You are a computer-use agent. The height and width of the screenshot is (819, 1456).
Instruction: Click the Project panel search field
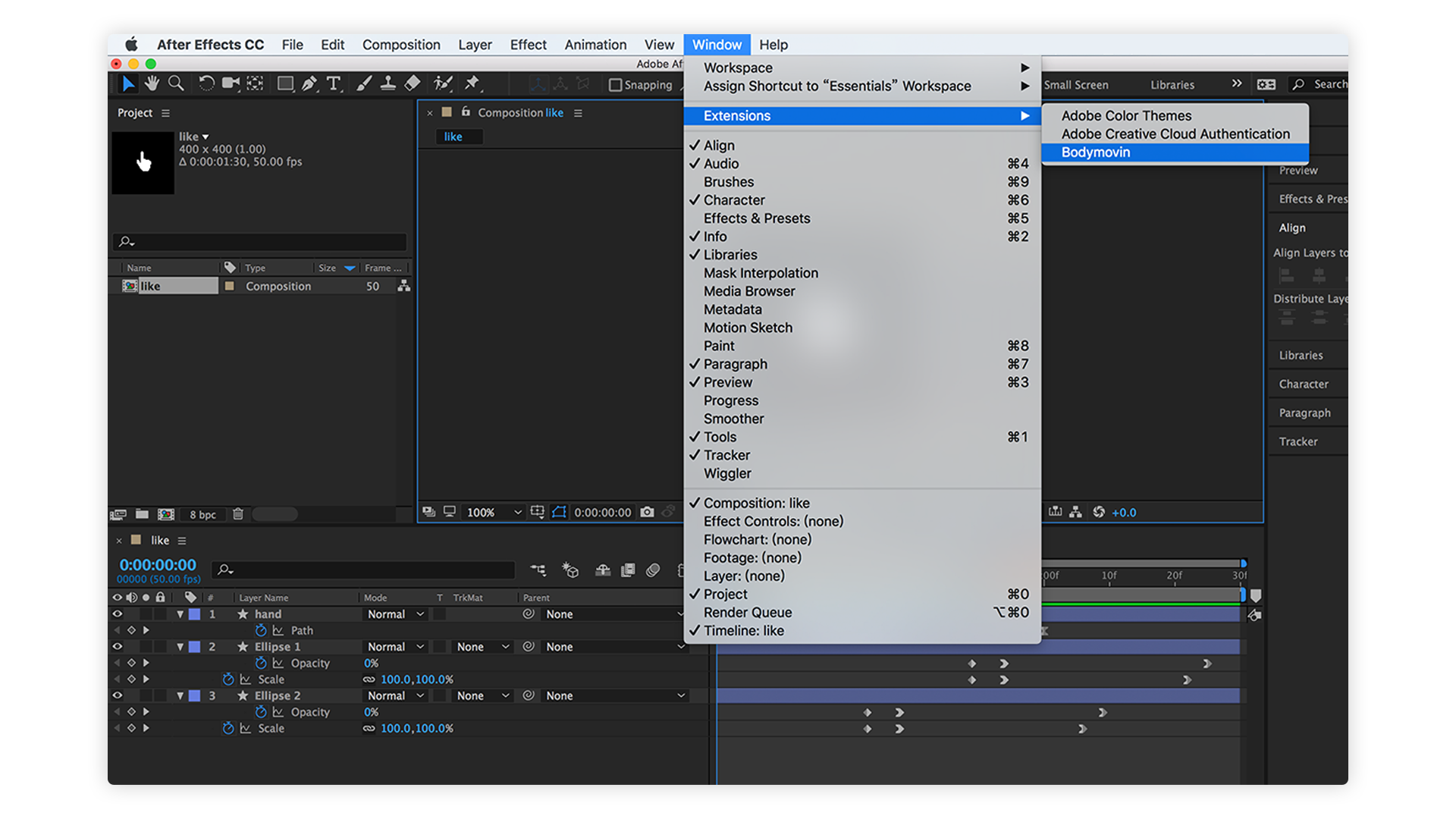(x=259, y=242)
